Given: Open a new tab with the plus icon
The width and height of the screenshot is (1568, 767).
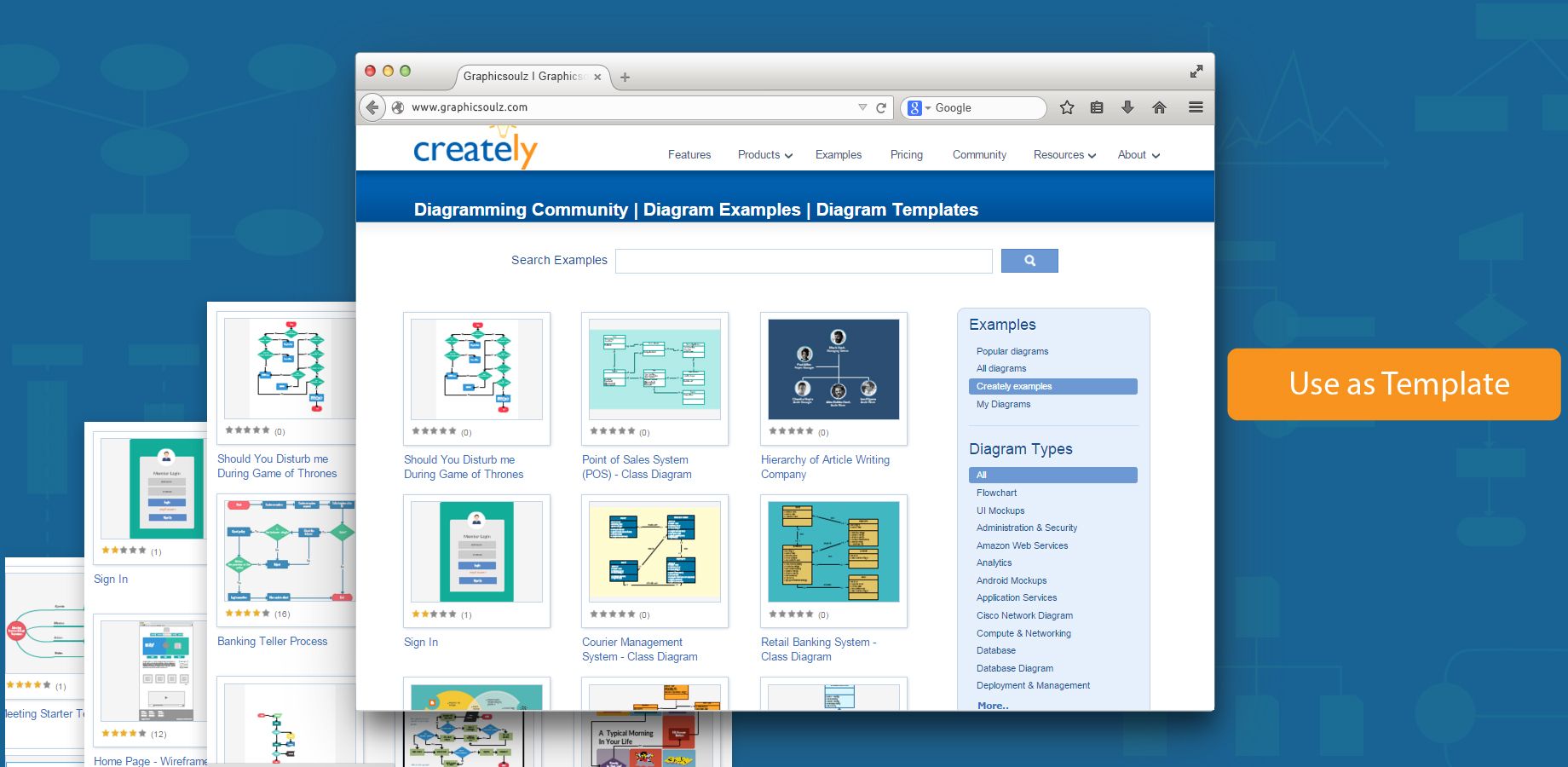Looking at the screenshot, I should pyautogui.click(x=625, y=77).
